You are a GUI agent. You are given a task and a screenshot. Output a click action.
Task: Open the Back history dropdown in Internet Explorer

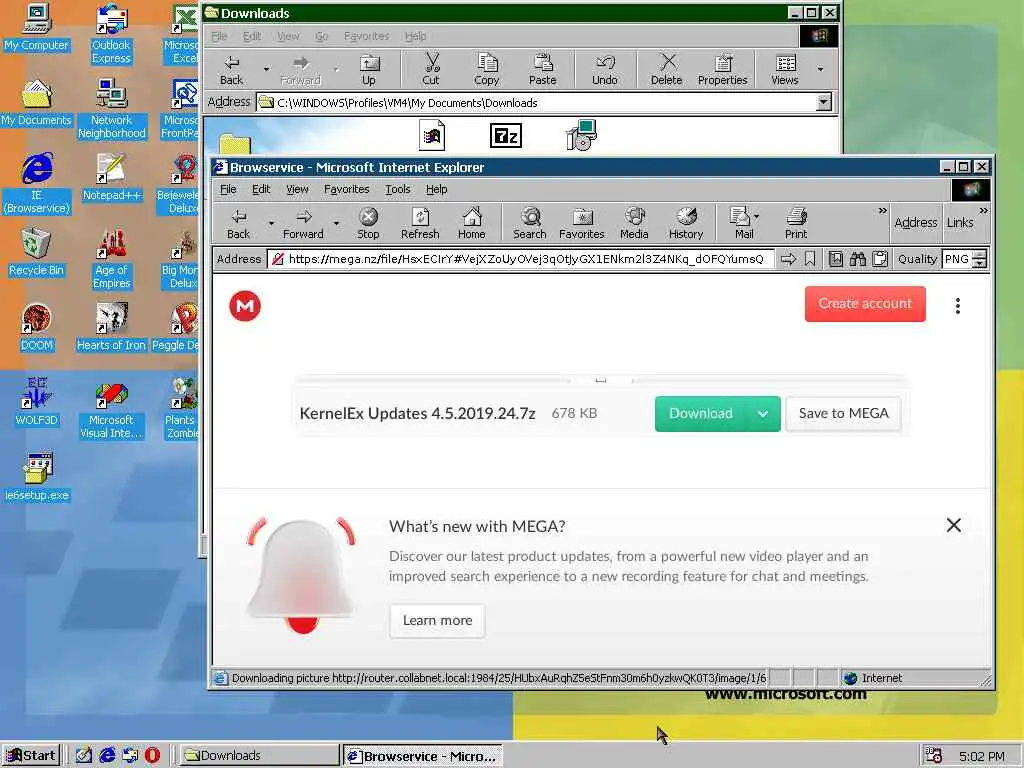[x=270, y=223]
